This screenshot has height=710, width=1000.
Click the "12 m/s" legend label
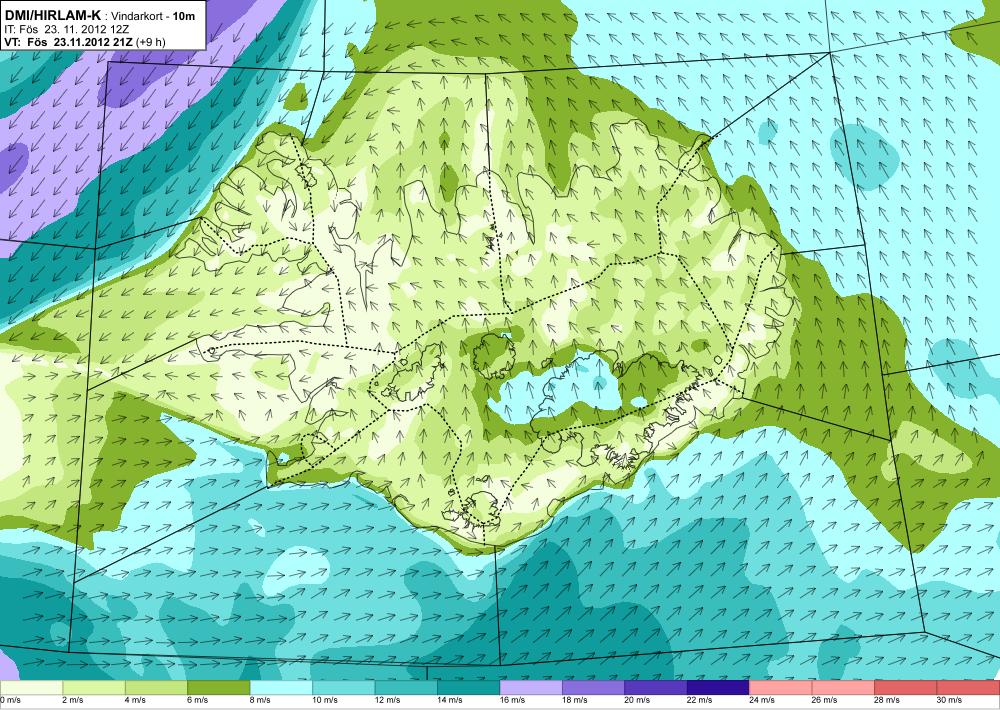pos(387,700)
